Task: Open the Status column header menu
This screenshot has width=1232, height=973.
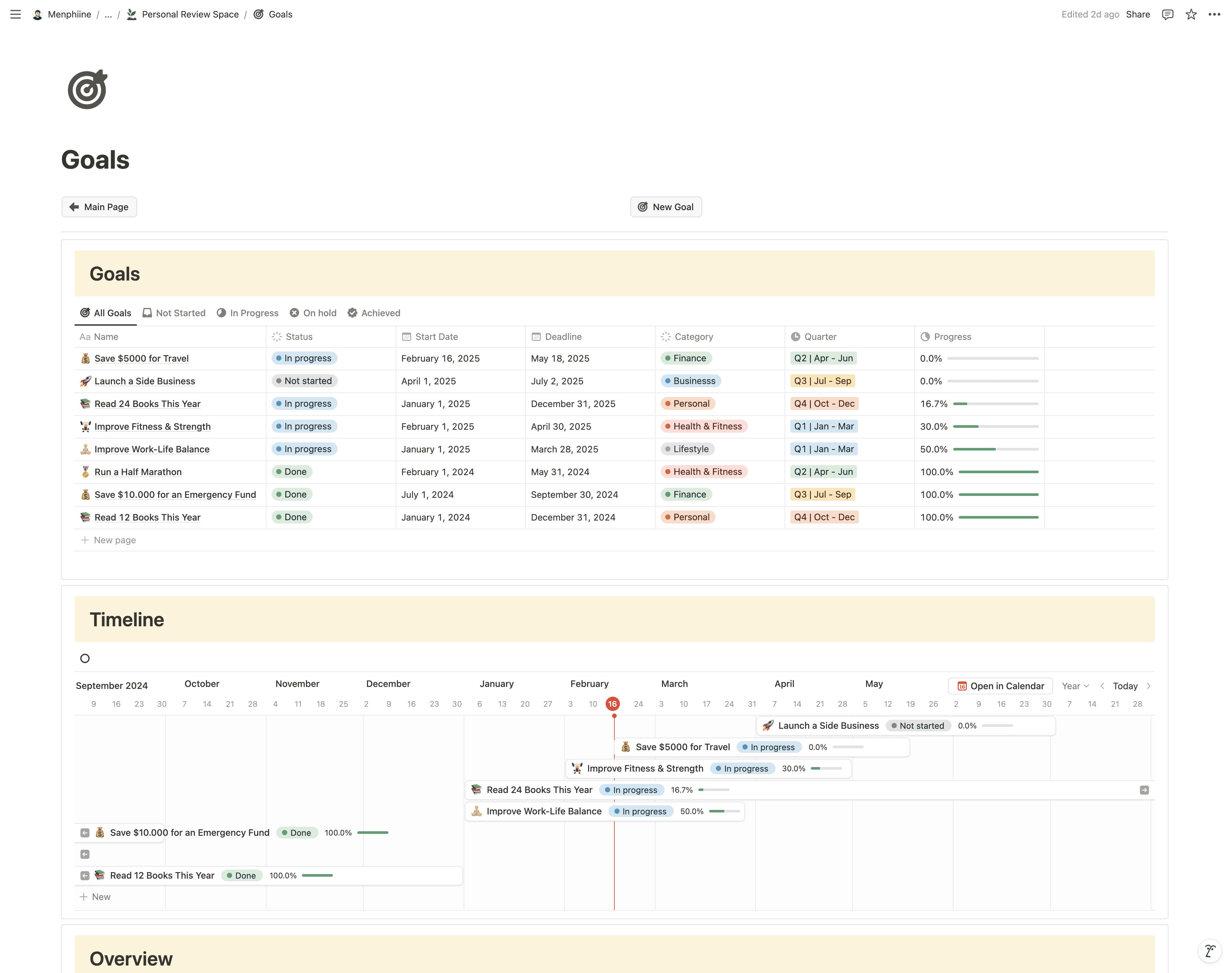Action: pos(299,337)
